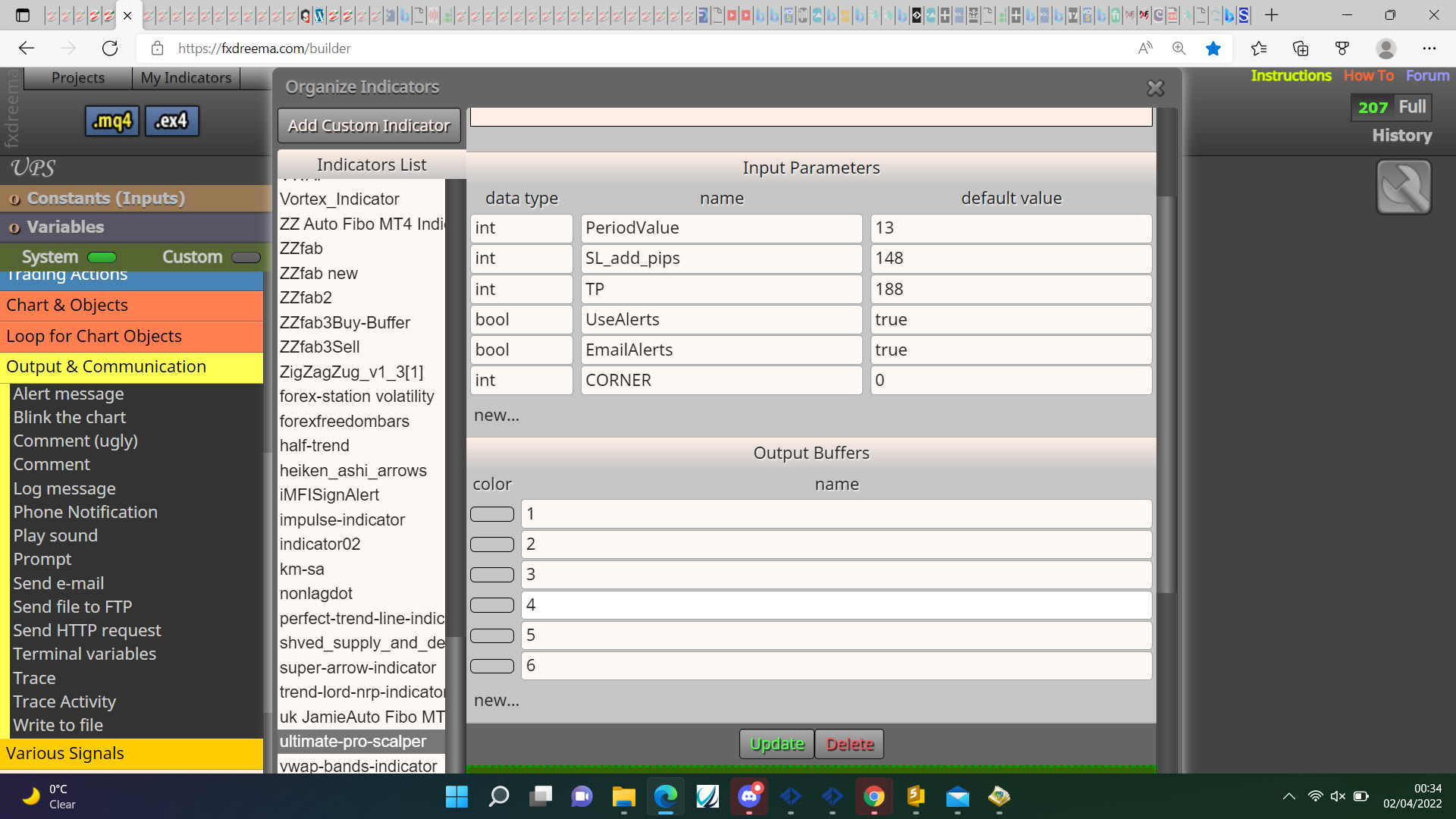Viewport: 1456px width, 819px height.
Task: Click the Read aloud icon
Action: [x=1145, y=49]
